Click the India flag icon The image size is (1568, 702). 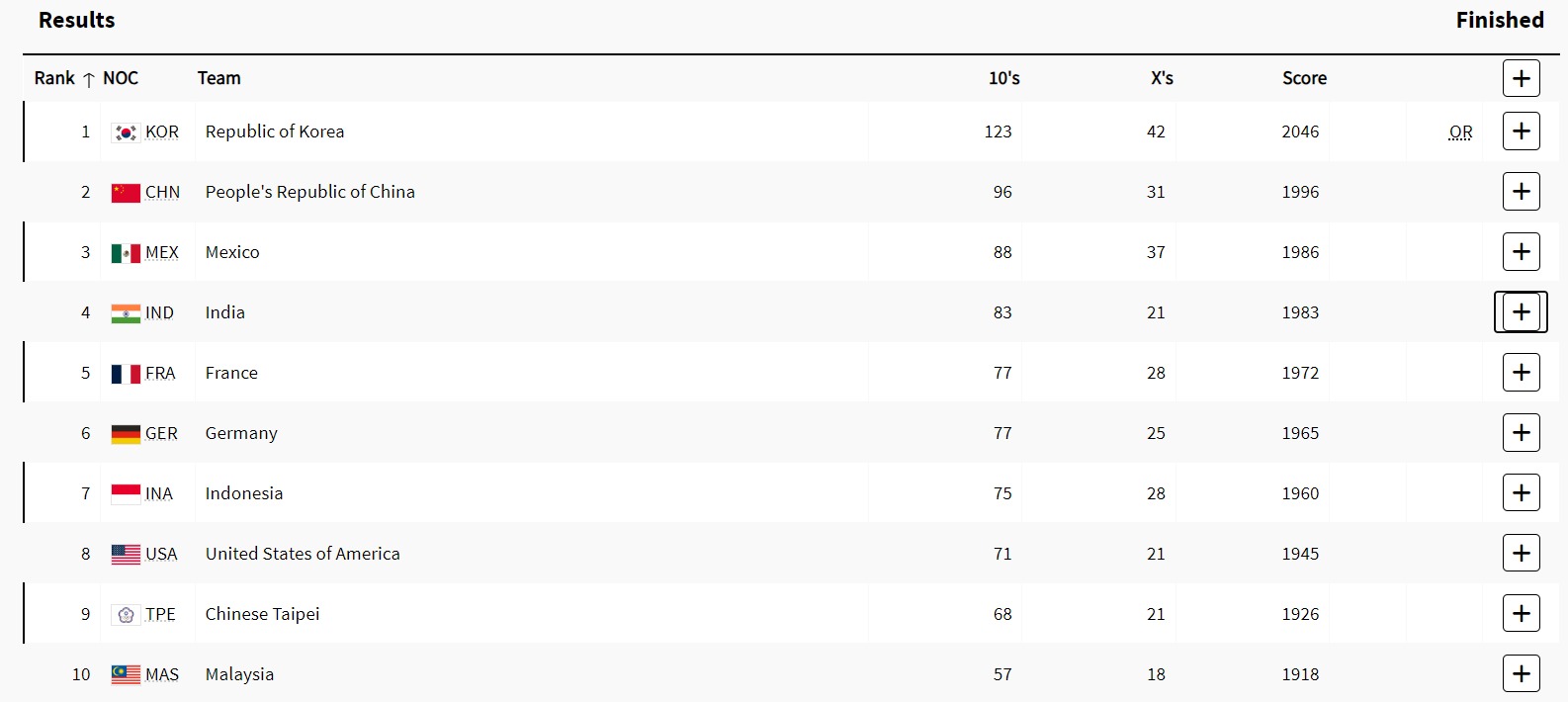pos(126,313)
